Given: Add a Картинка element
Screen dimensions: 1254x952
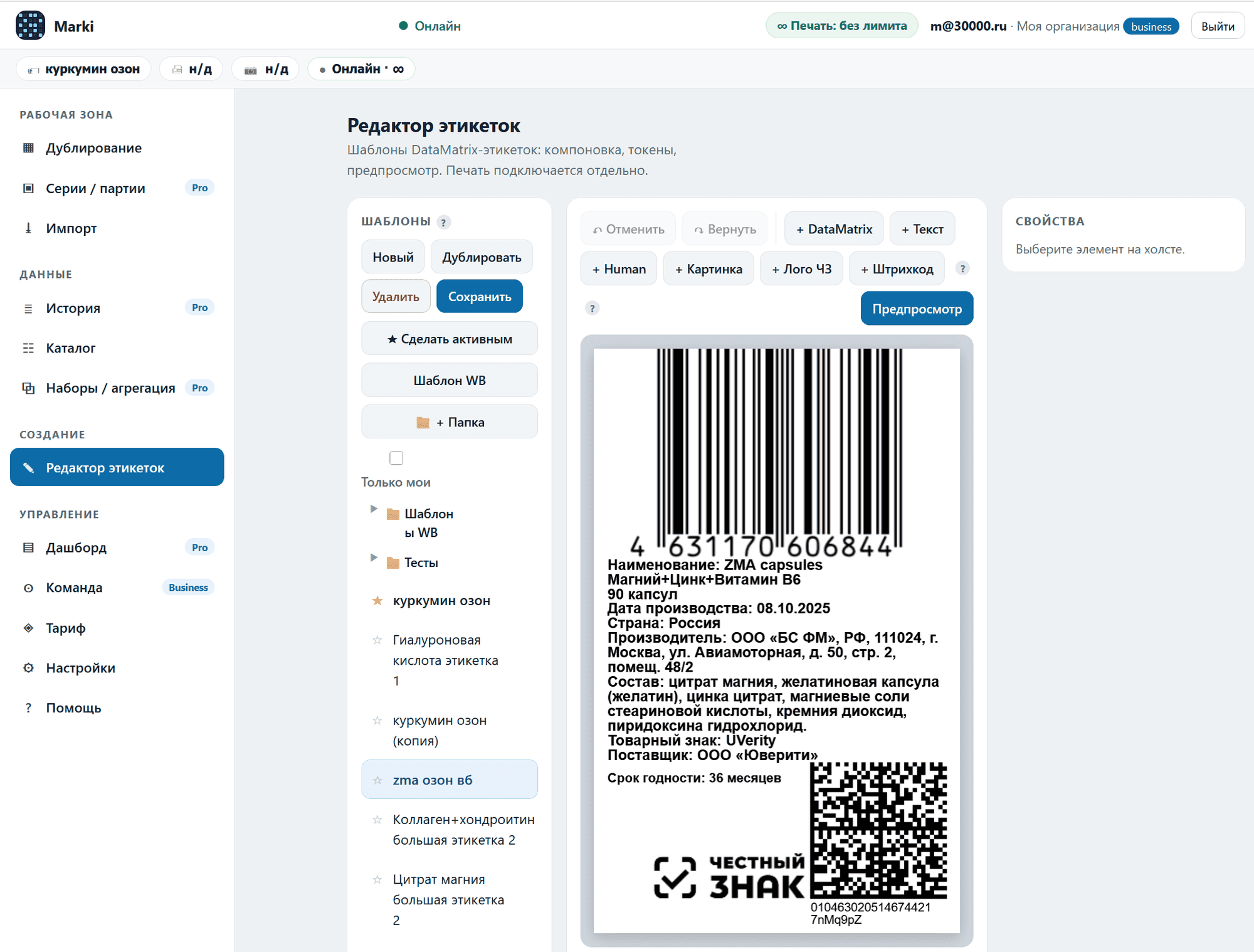Looking at the screenshot, I should (709, 269).
